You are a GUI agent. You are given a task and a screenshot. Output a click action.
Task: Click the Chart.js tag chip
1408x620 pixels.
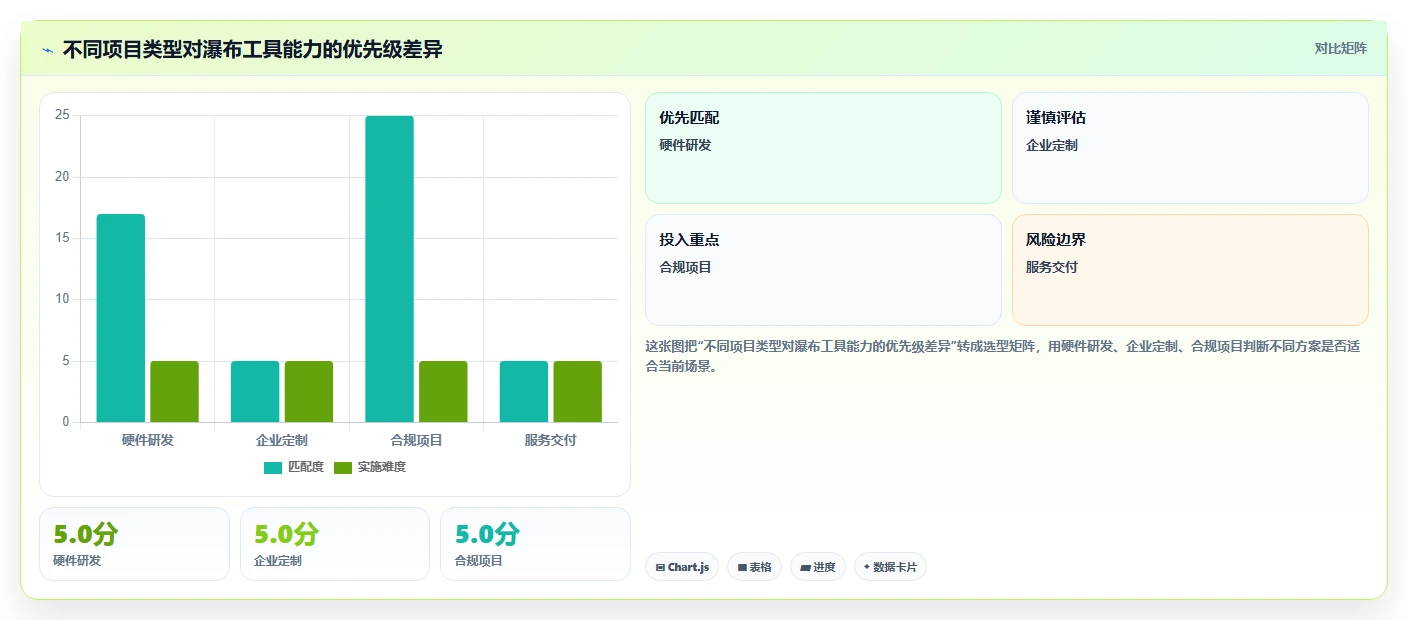[682, 567]
